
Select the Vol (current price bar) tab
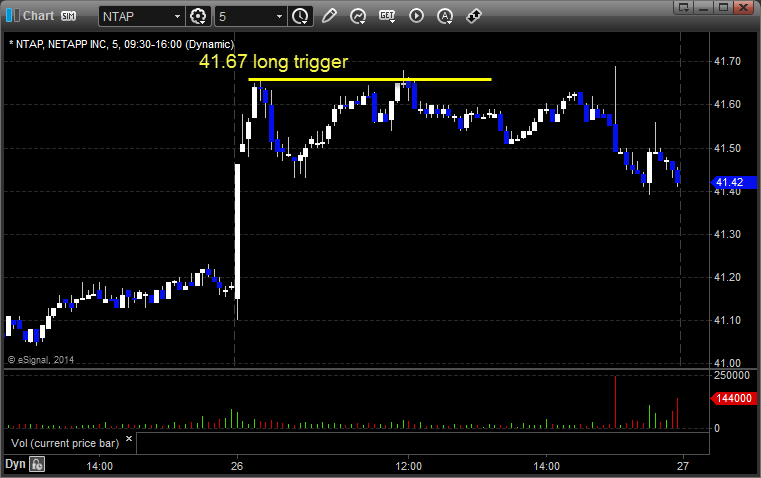coord(65,443)
